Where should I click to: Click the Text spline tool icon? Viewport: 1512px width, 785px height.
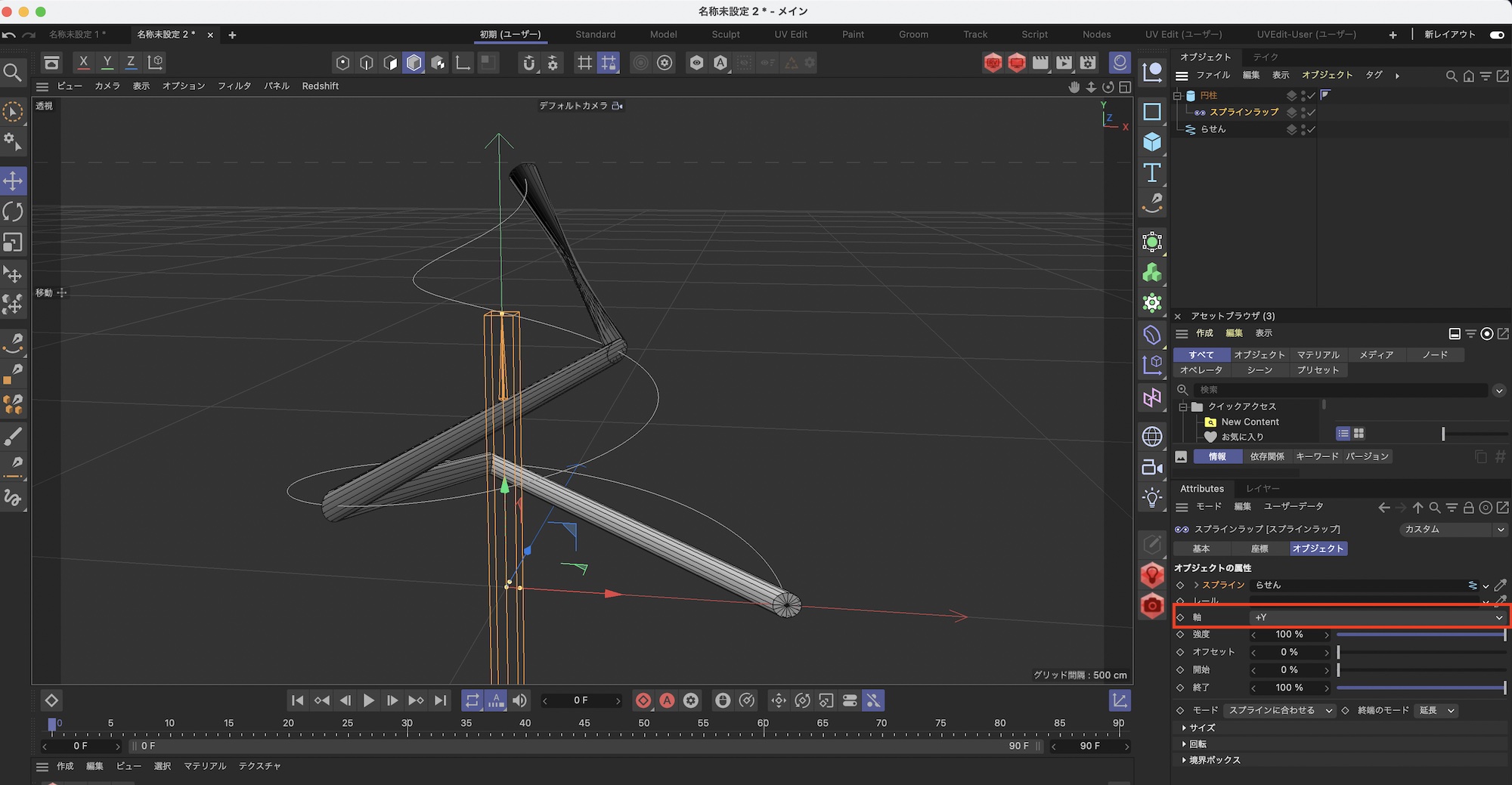pyautogui.click(x=1152, y=173)
